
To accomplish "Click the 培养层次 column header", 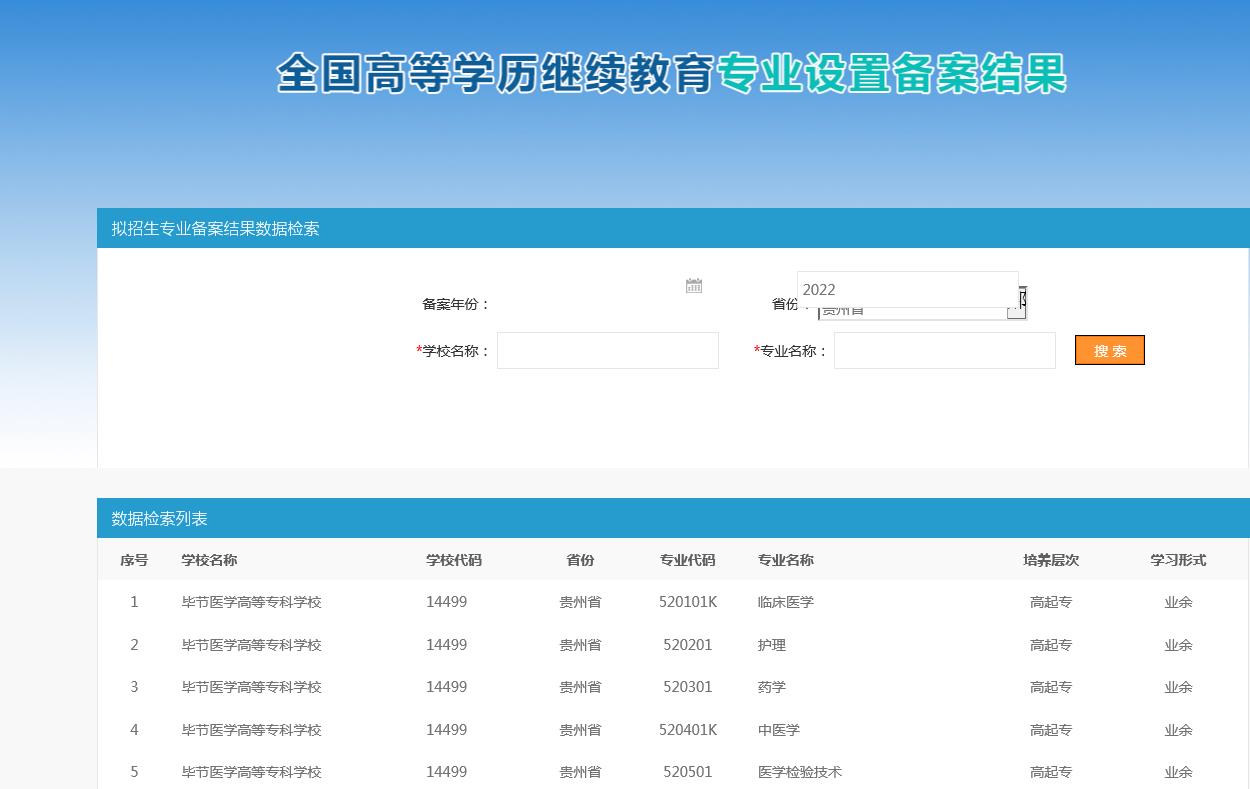I will click(x=1050, y=560).
